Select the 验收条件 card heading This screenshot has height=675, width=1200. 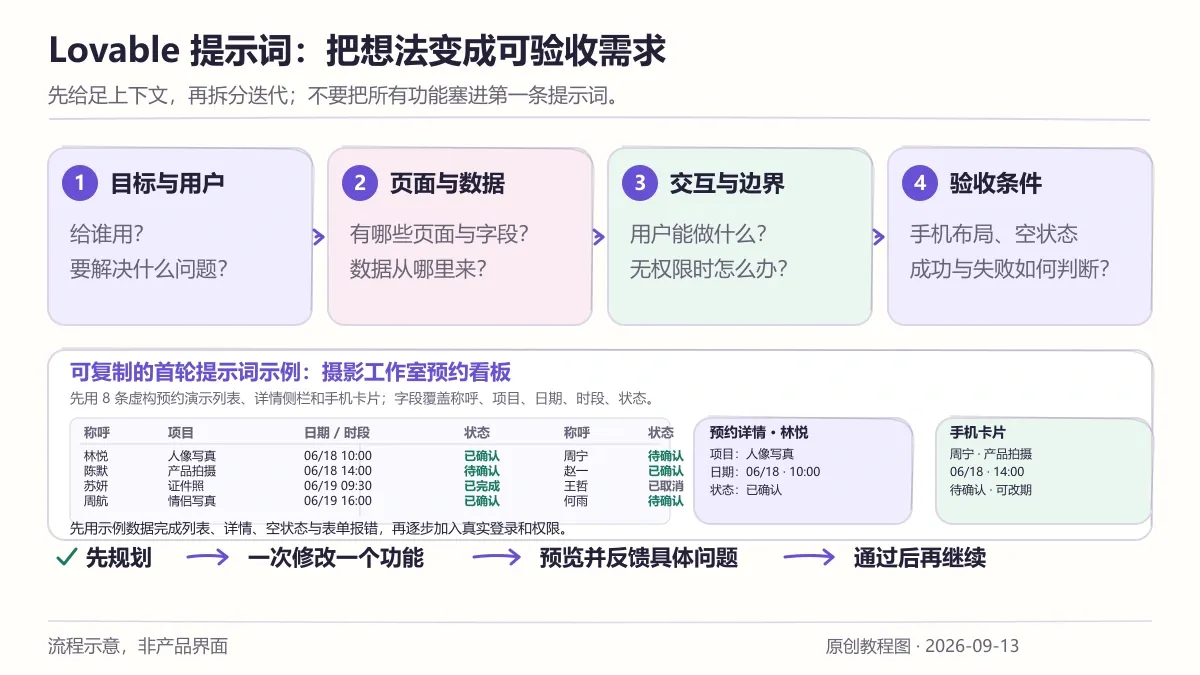pos(996,183)
